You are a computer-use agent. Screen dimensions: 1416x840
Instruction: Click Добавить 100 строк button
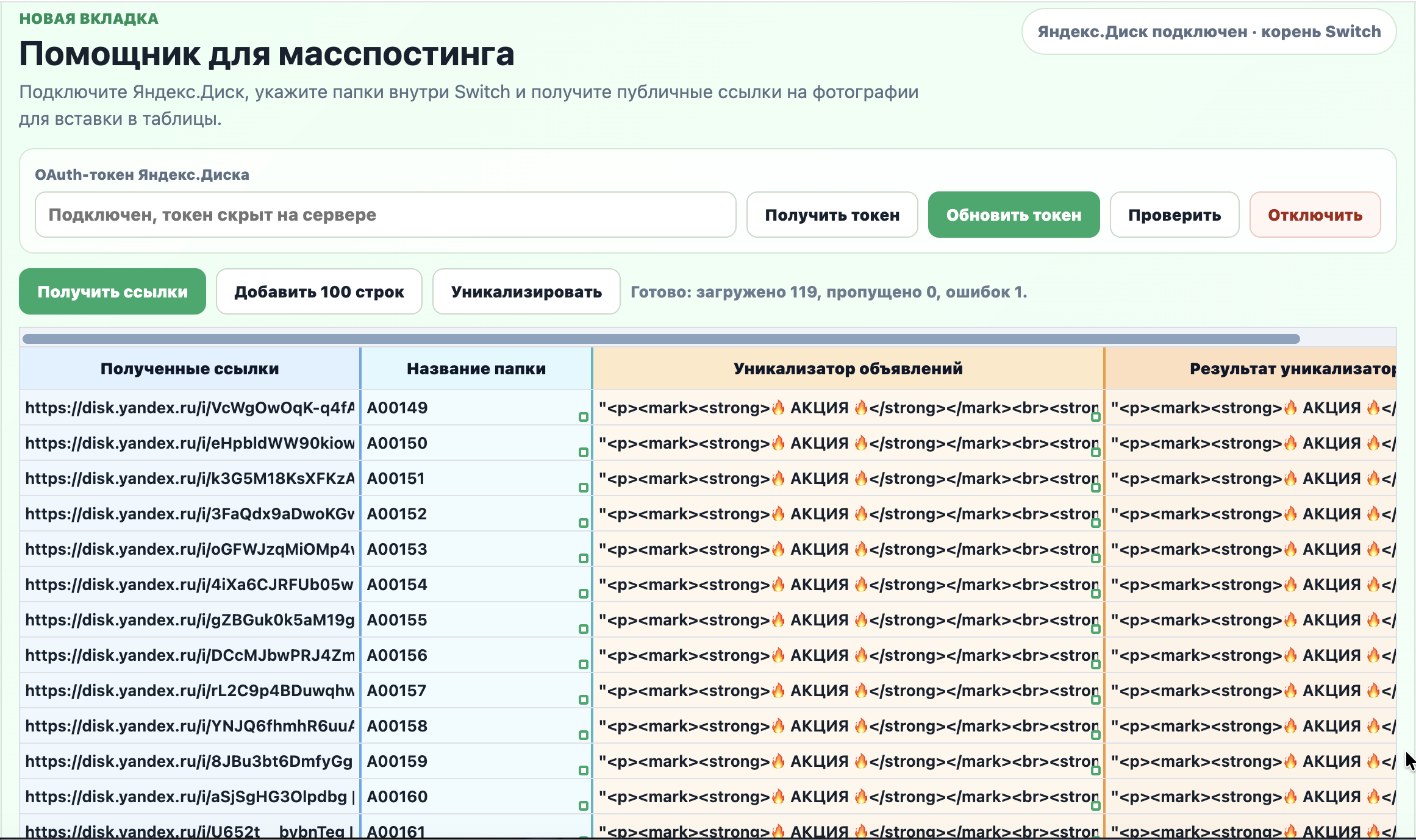click(319, 291)
